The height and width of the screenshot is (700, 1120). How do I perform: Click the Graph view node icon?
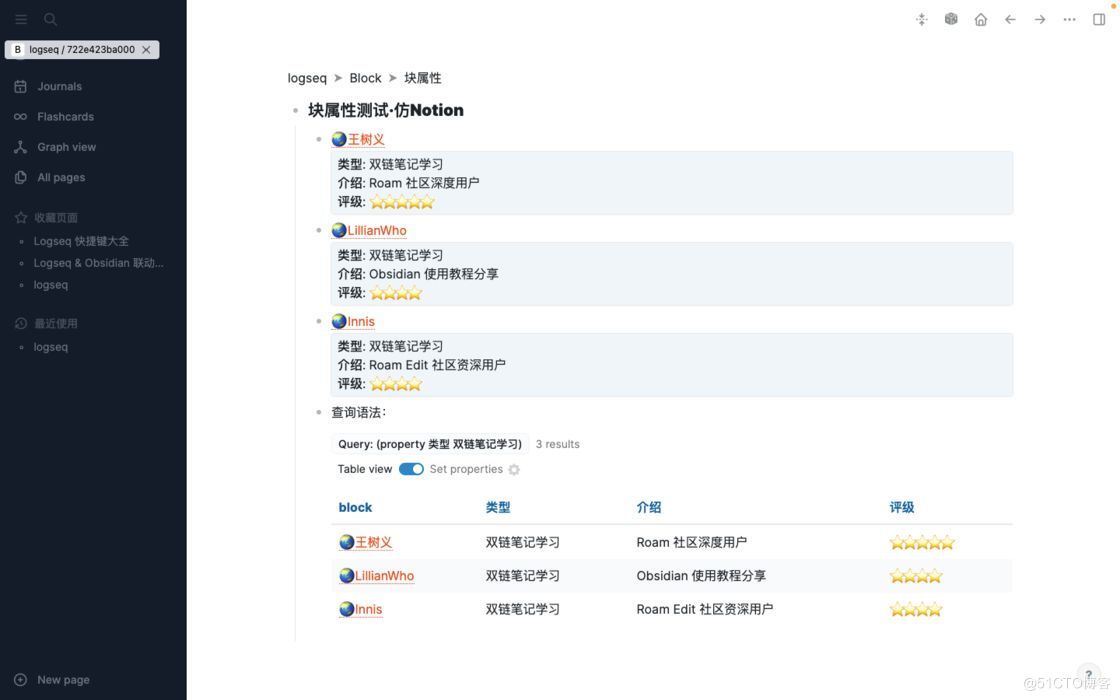tap(21, 147)
